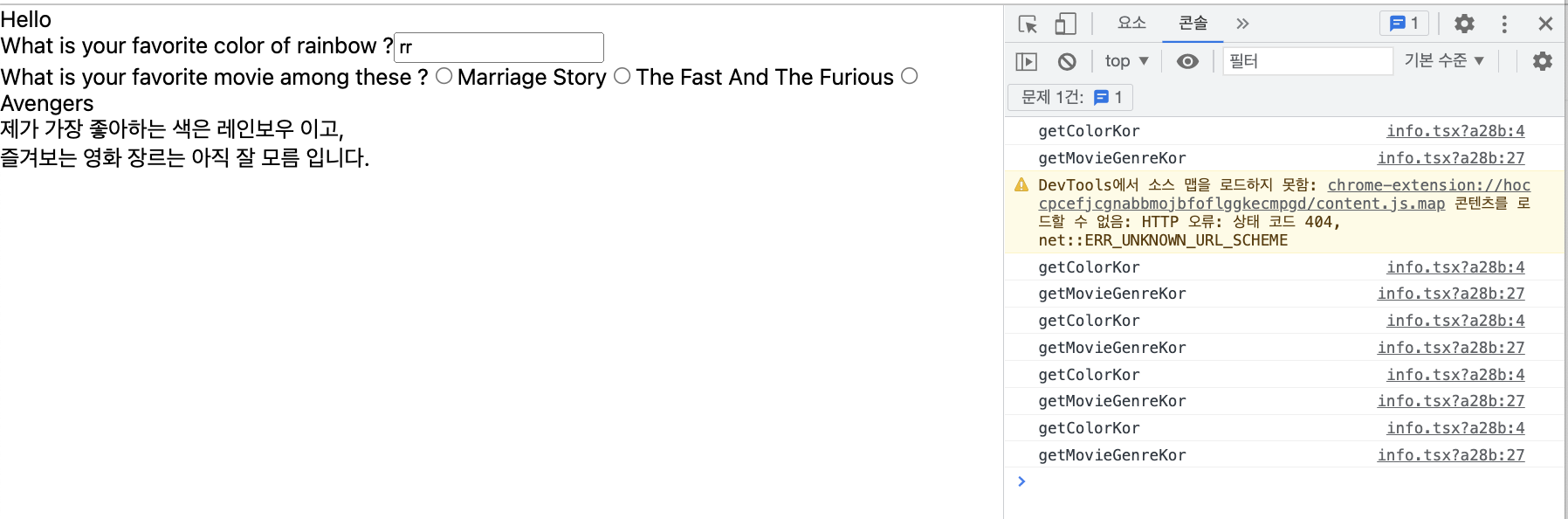Click the favorite rainbow color text field
Image resolution: width=1568 pixels, height=519 pixels.
pyautogui.click(x=499, y=47)
